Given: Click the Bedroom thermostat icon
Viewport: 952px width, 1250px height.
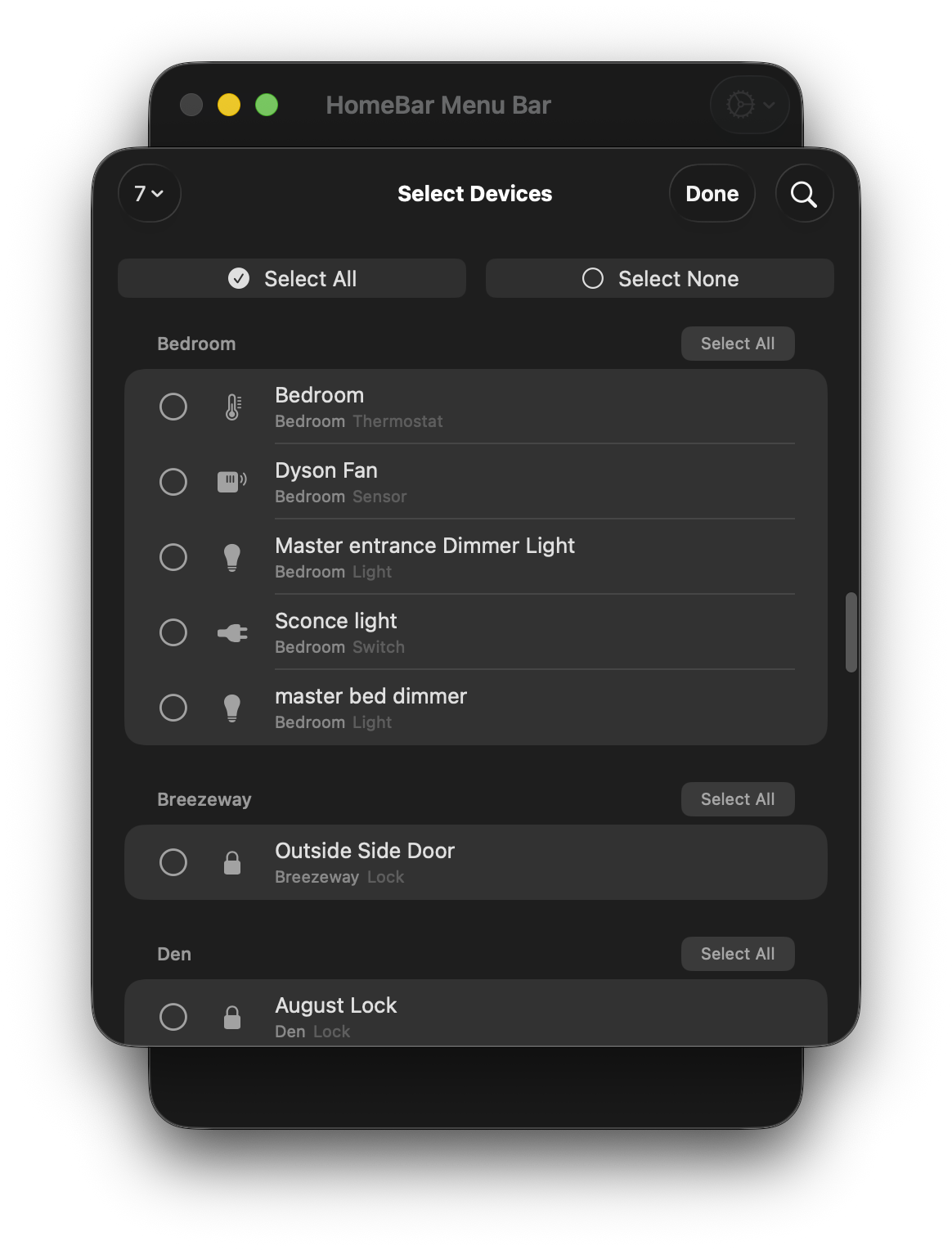Looking at the screenshot, I should (232, 407).
